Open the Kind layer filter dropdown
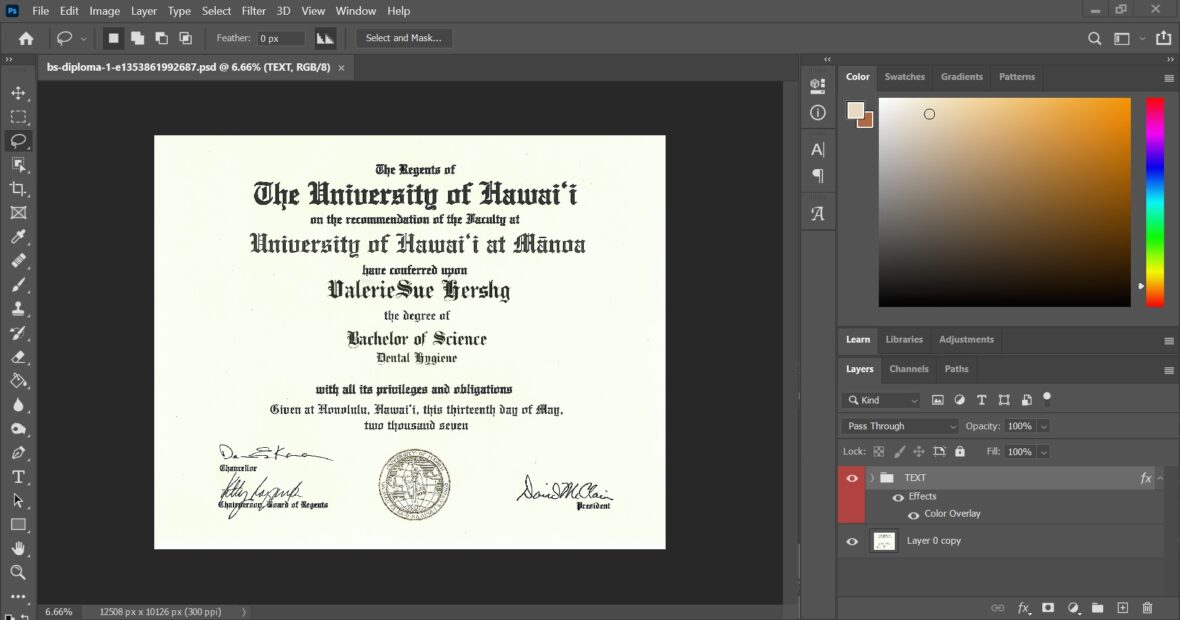1180x620 pixels. [x=882, y=400]
